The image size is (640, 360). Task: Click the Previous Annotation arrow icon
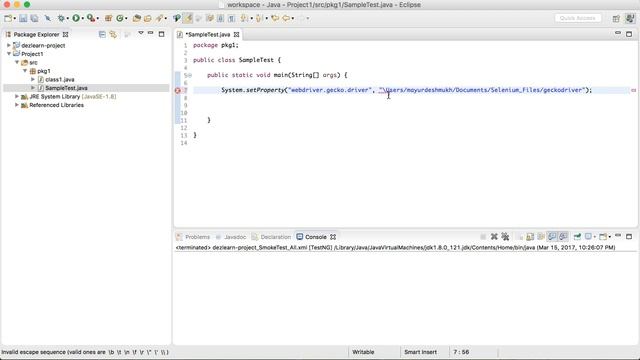(x=259, y=18)
